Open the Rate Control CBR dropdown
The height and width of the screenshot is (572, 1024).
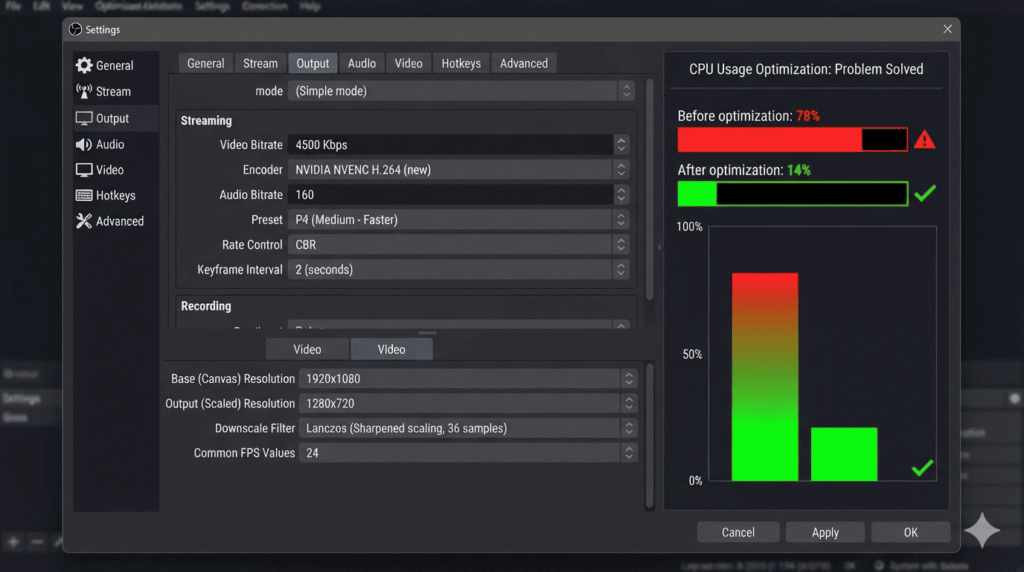[458, 244]
